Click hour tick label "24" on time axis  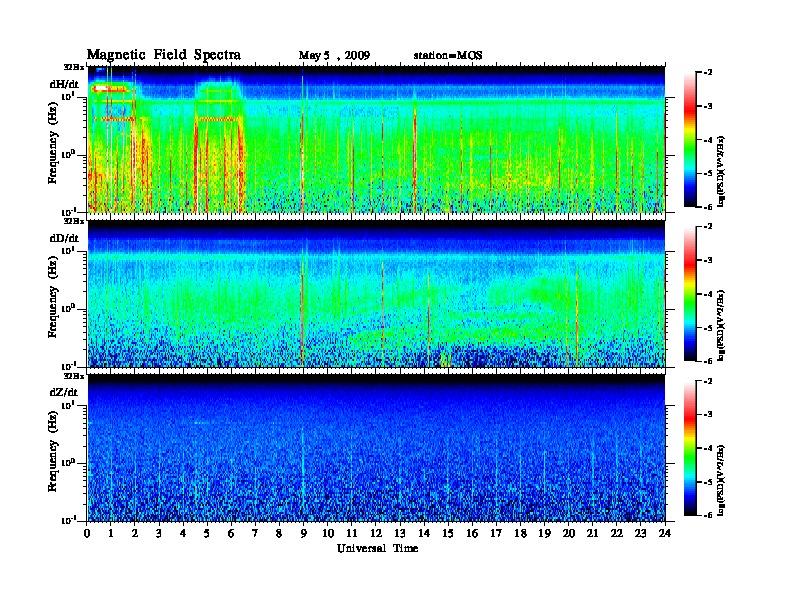(665, 533)
